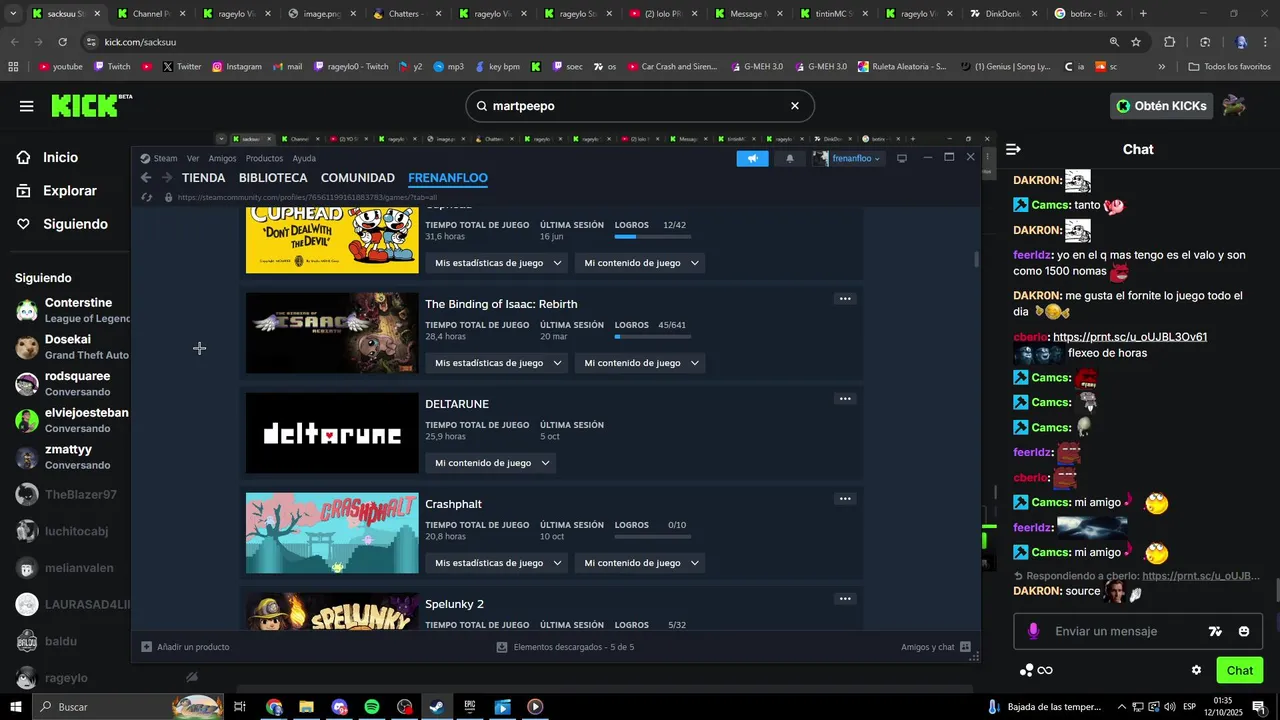Open Steam menu in Steam window
The image size is (1280, 720).
tap(159, 158)
